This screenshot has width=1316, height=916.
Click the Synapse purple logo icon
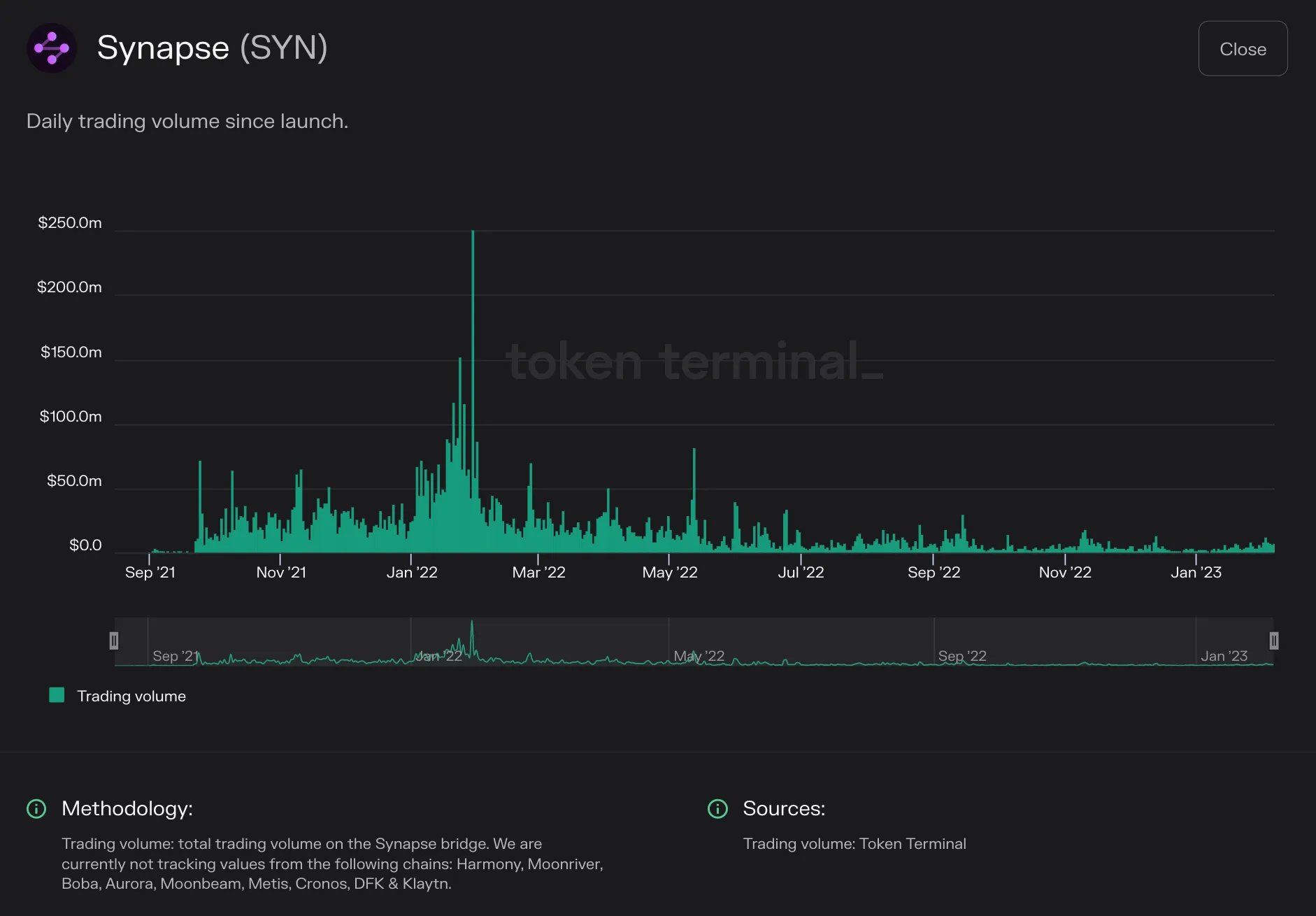pyautogui.click(x=52, y=48)
